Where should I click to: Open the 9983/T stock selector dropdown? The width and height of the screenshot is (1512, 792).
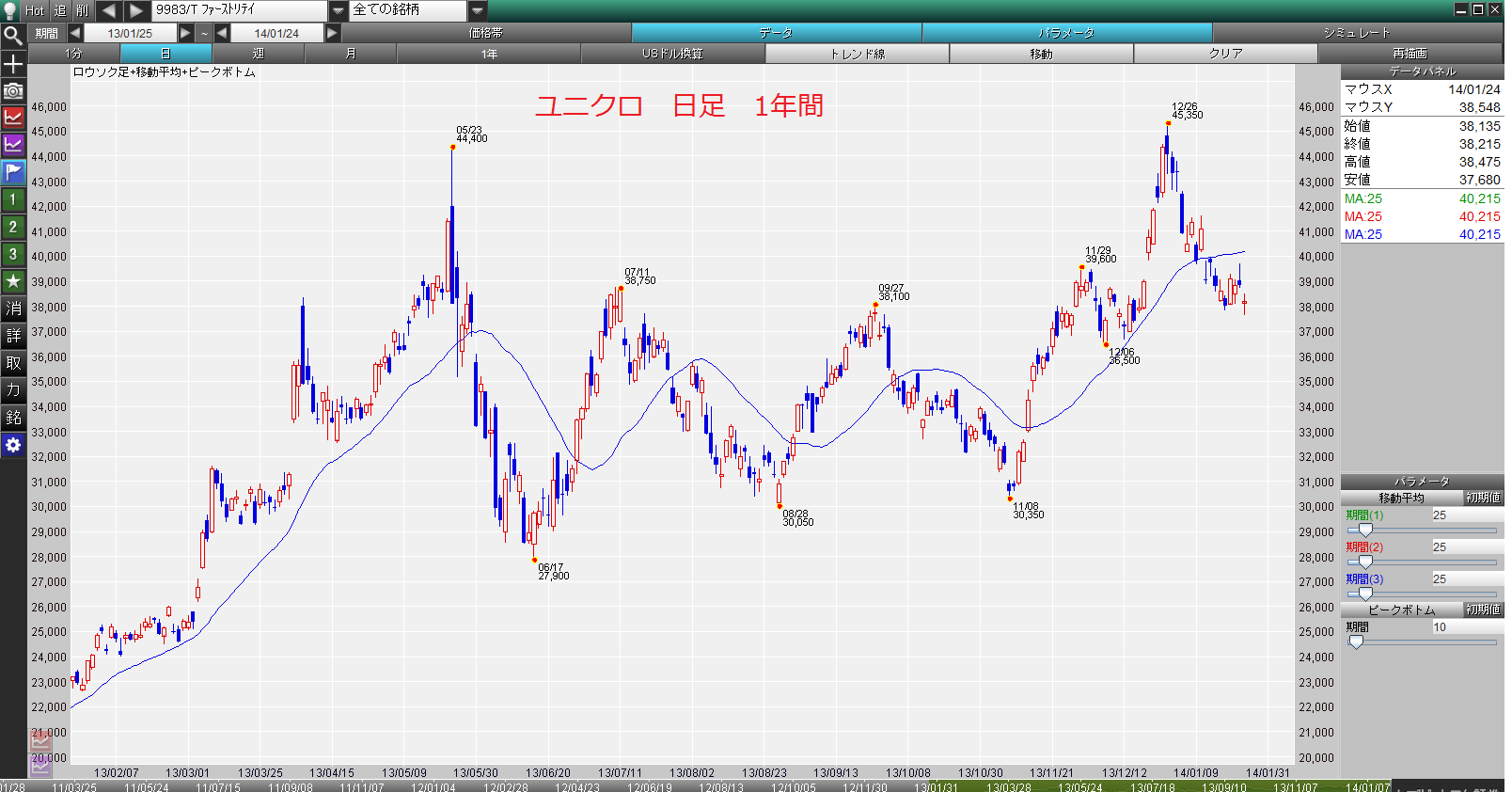coord(339,10)
